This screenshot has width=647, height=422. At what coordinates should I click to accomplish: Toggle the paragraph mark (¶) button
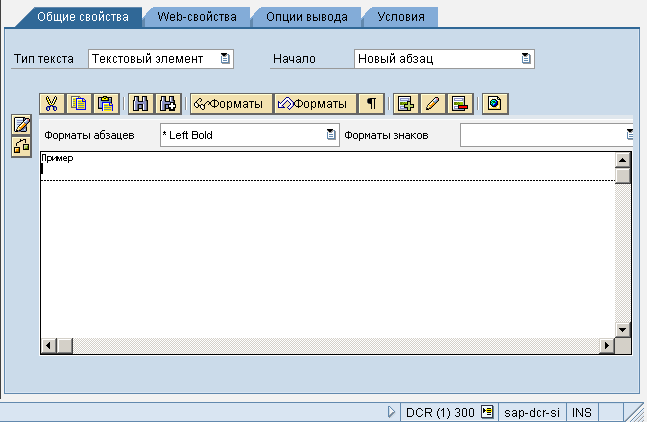[x=371, y=103]
